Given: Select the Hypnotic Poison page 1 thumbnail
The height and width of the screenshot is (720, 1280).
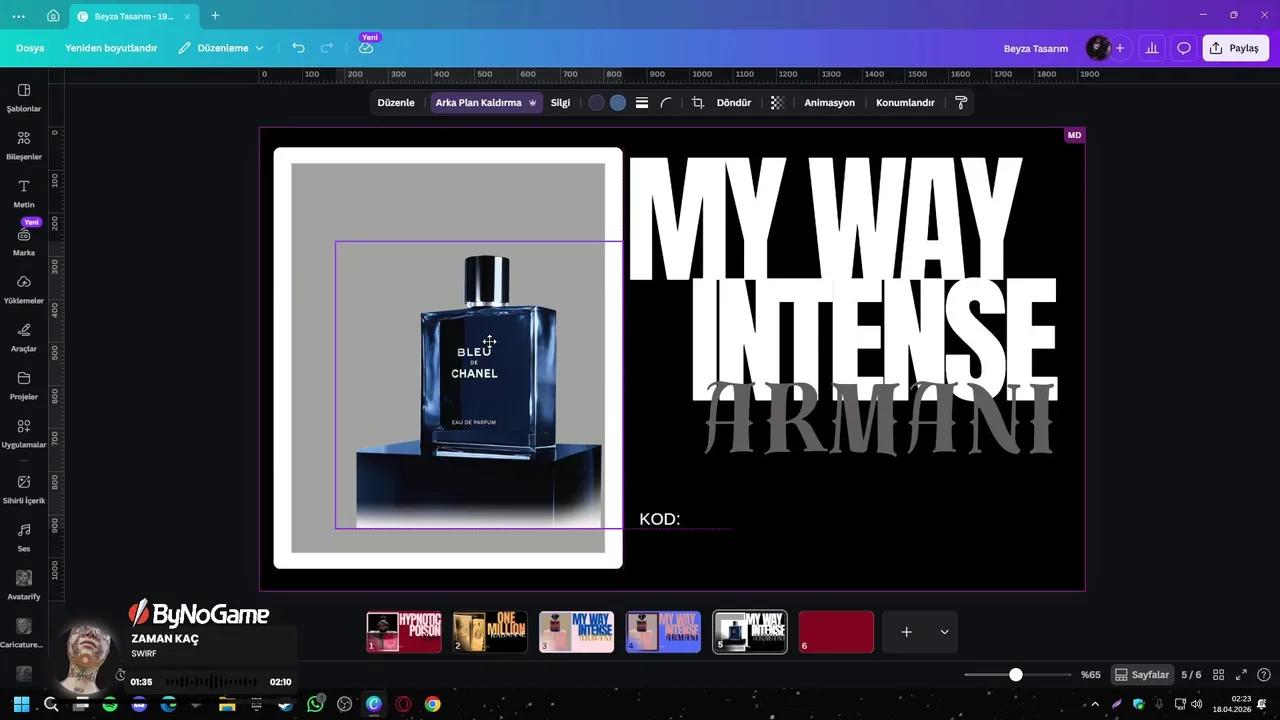Looking at the screenshot, I should pos(404,632).
